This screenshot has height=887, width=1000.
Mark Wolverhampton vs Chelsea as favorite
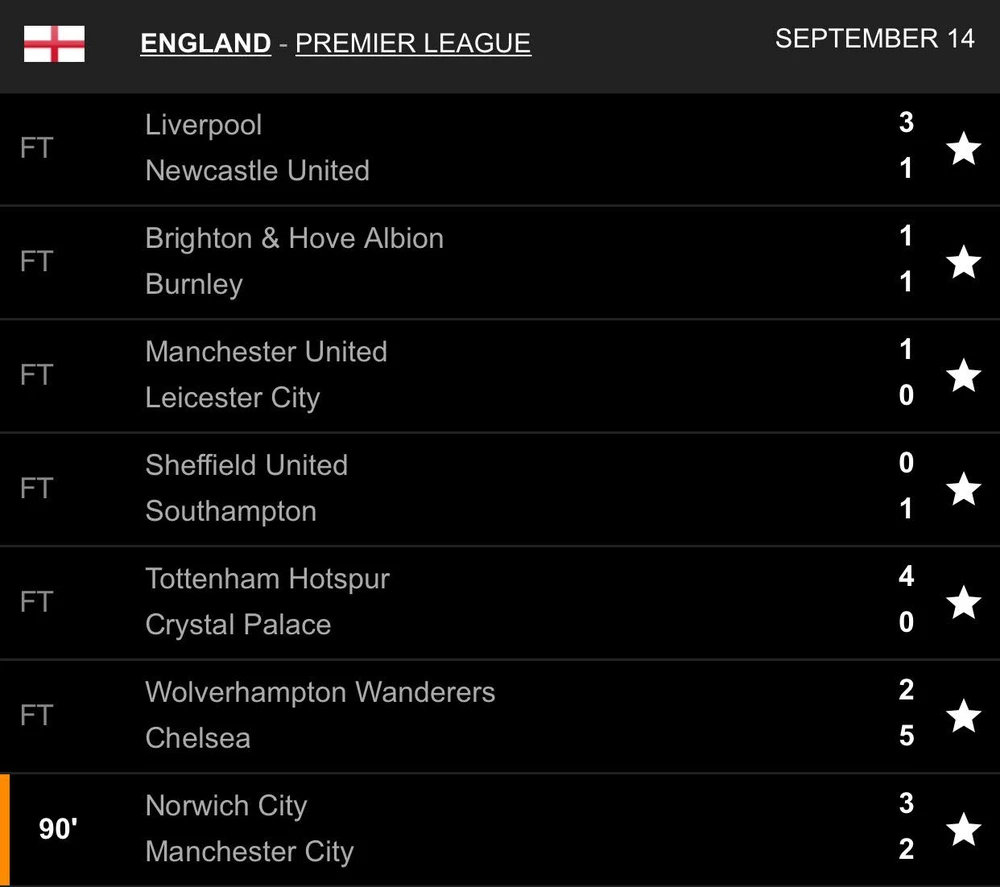tap(963, 716)
